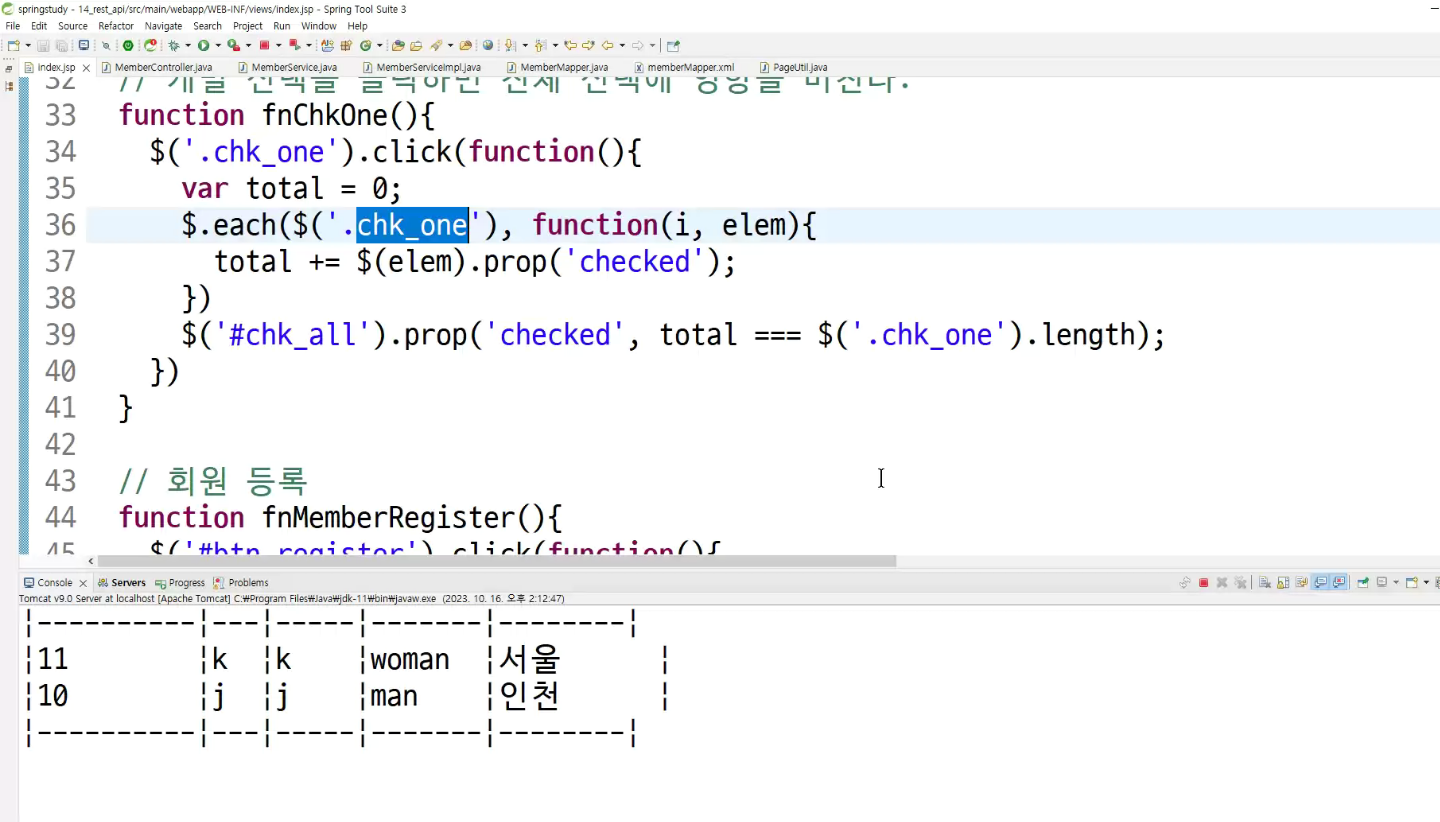Screen dimensions: 1440x822
Task: Open the Next Annotation dropdown arrow
Action: tap(524, 45)
